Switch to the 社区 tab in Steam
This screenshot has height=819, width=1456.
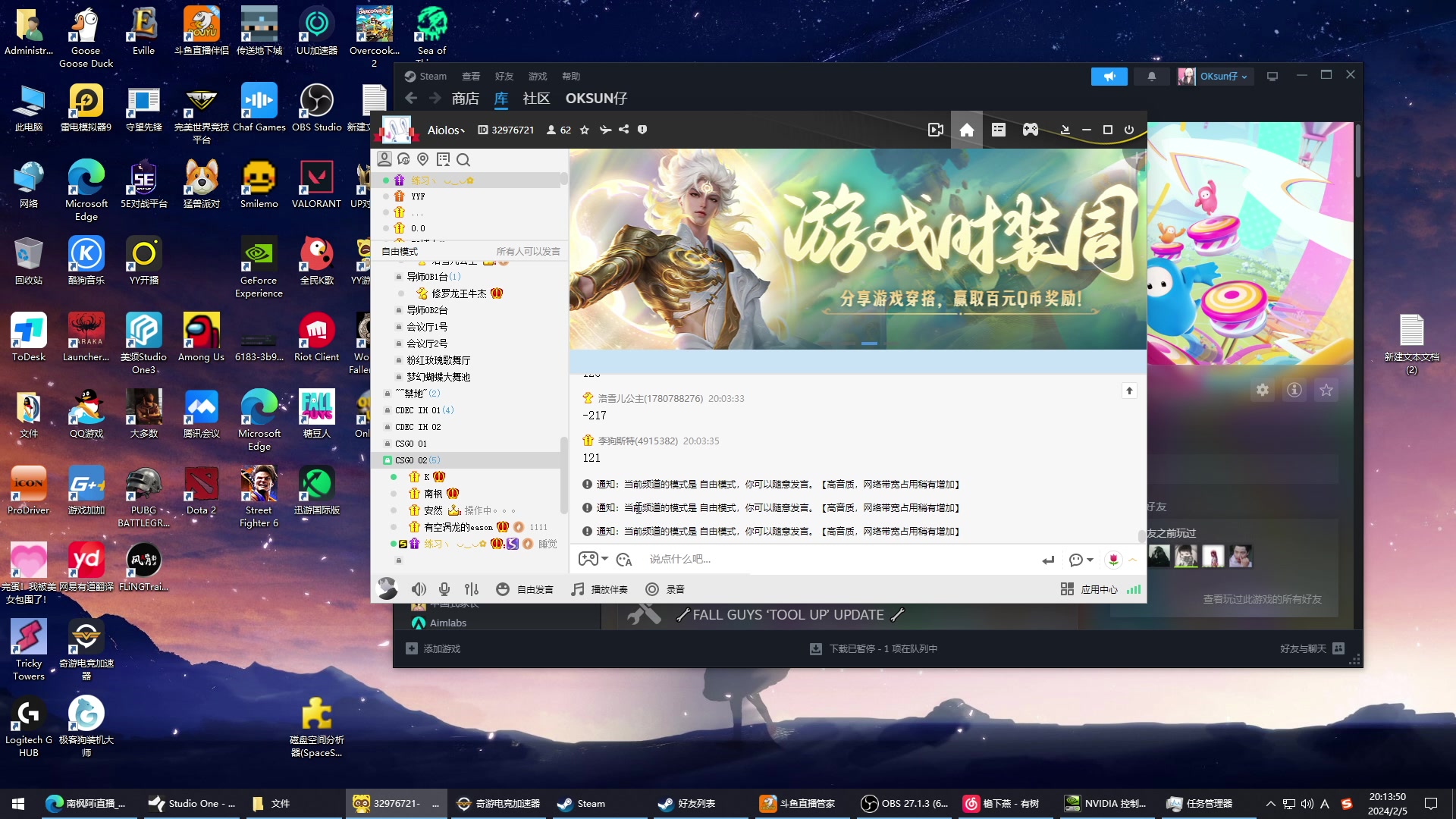tap(536, 99)
